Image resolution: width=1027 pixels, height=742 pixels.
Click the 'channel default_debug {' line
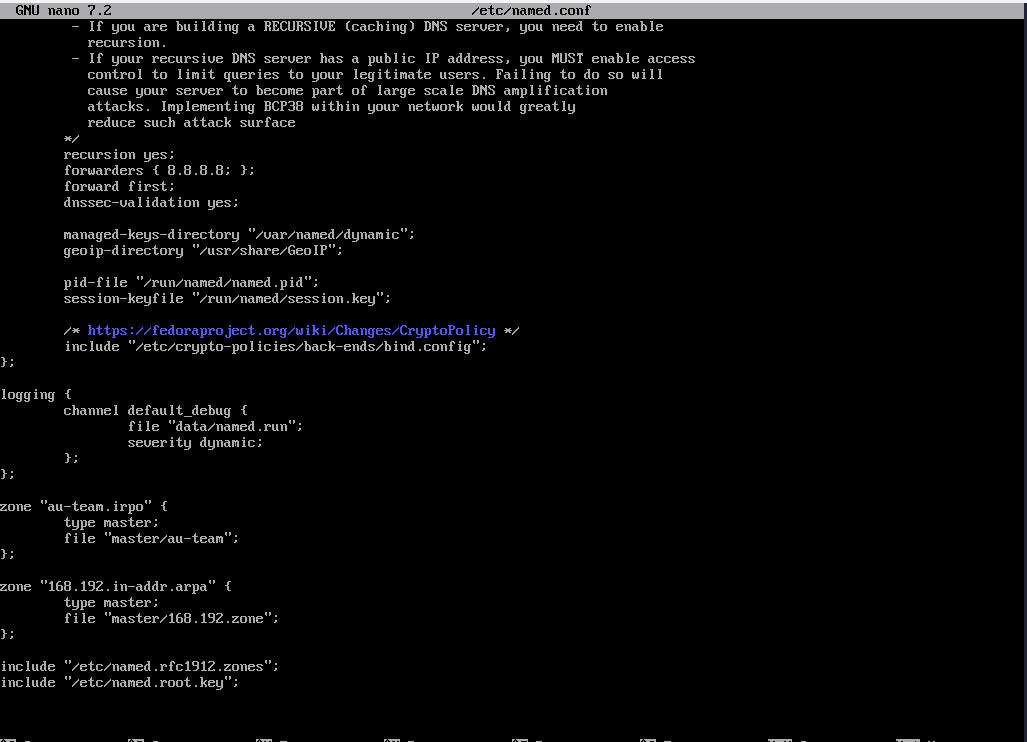[155, 410]
